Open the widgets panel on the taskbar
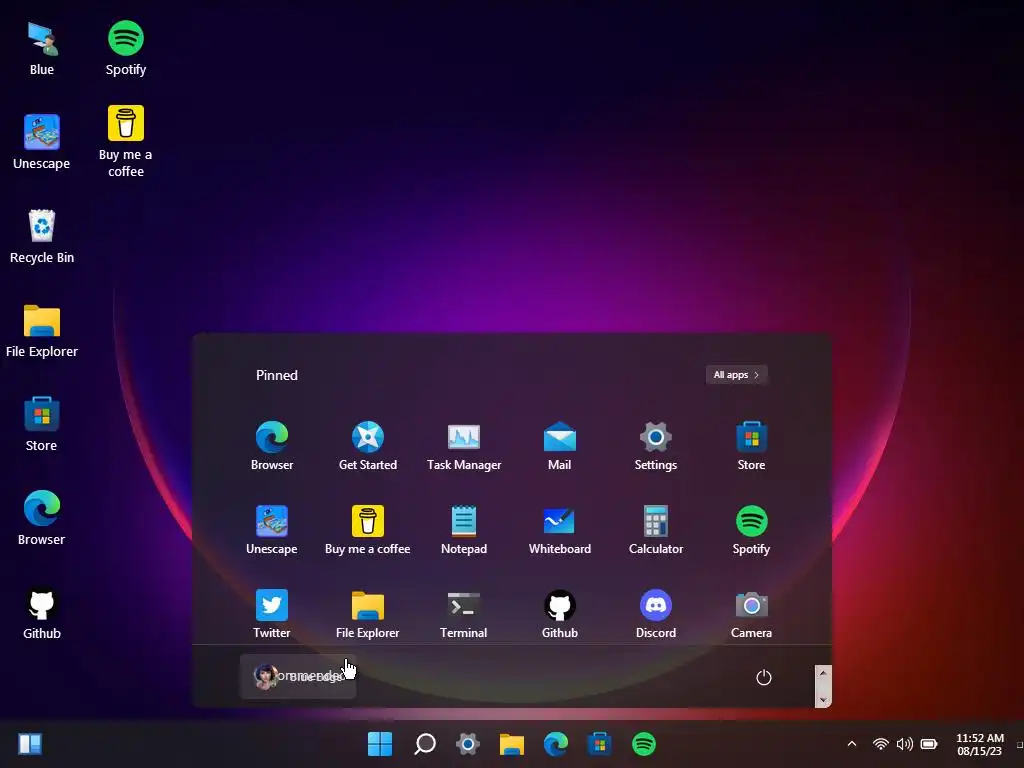This screenshot has width=1024, height=768. pyautogui.click(x=30, y=744)
